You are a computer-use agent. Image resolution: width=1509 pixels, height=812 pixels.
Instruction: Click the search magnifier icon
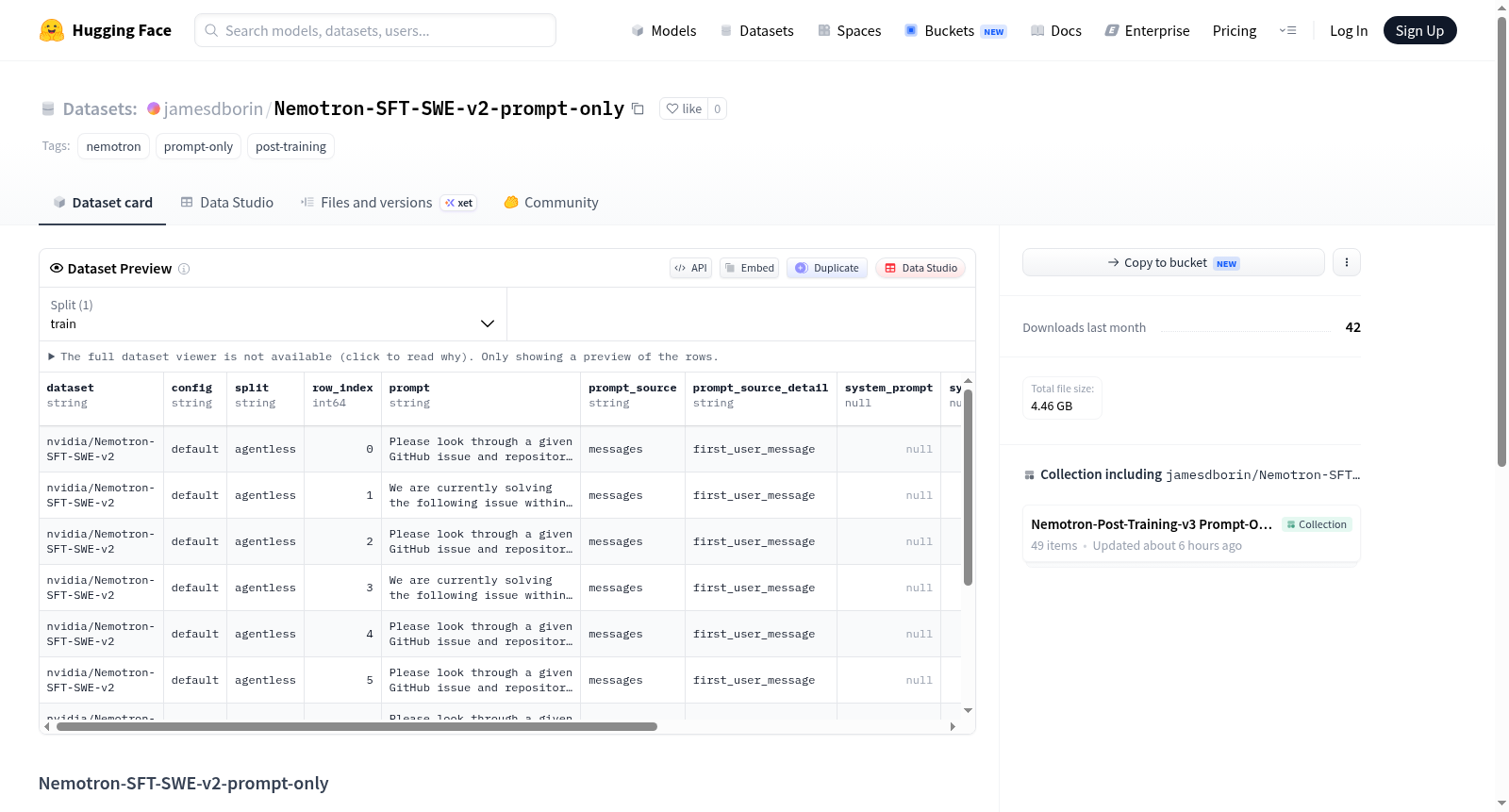coord(211,30)
